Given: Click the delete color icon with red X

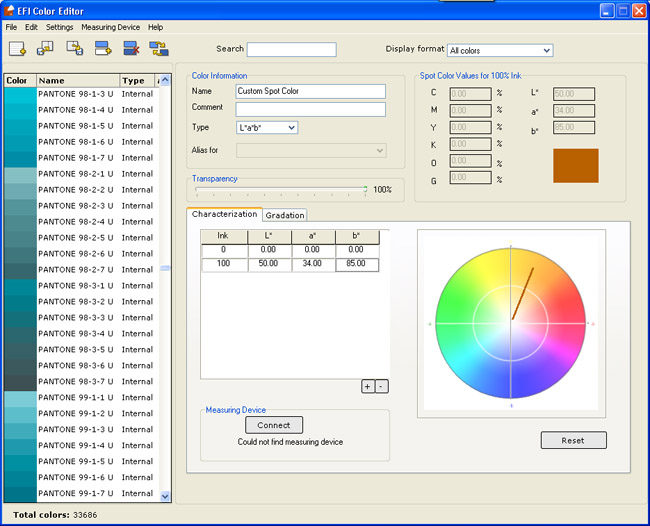Looking at the screenshot, I should (131, 48).
